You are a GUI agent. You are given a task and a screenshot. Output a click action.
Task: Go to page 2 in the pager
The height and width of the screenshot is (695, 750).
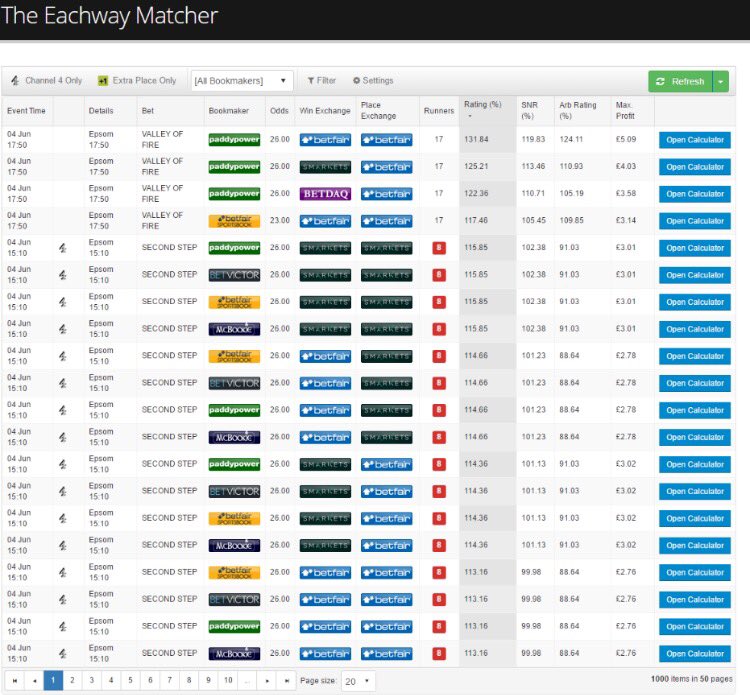72,681
